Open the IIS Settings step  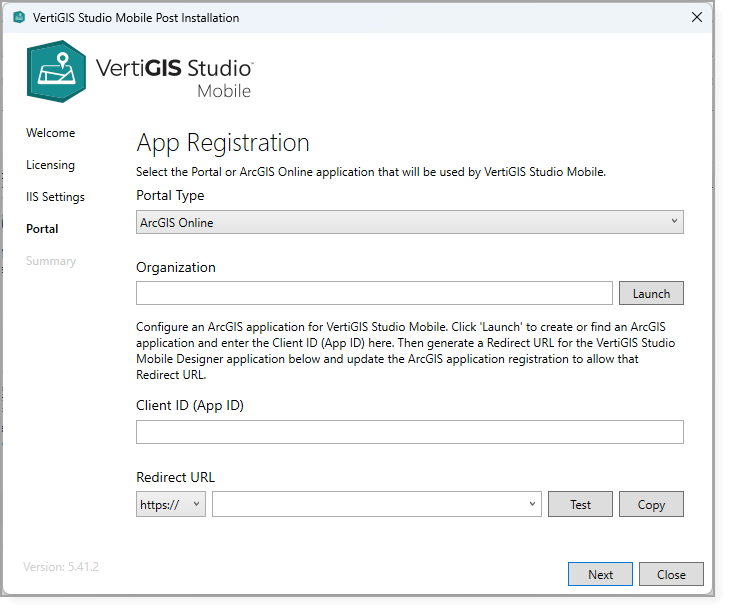point(55,197)
